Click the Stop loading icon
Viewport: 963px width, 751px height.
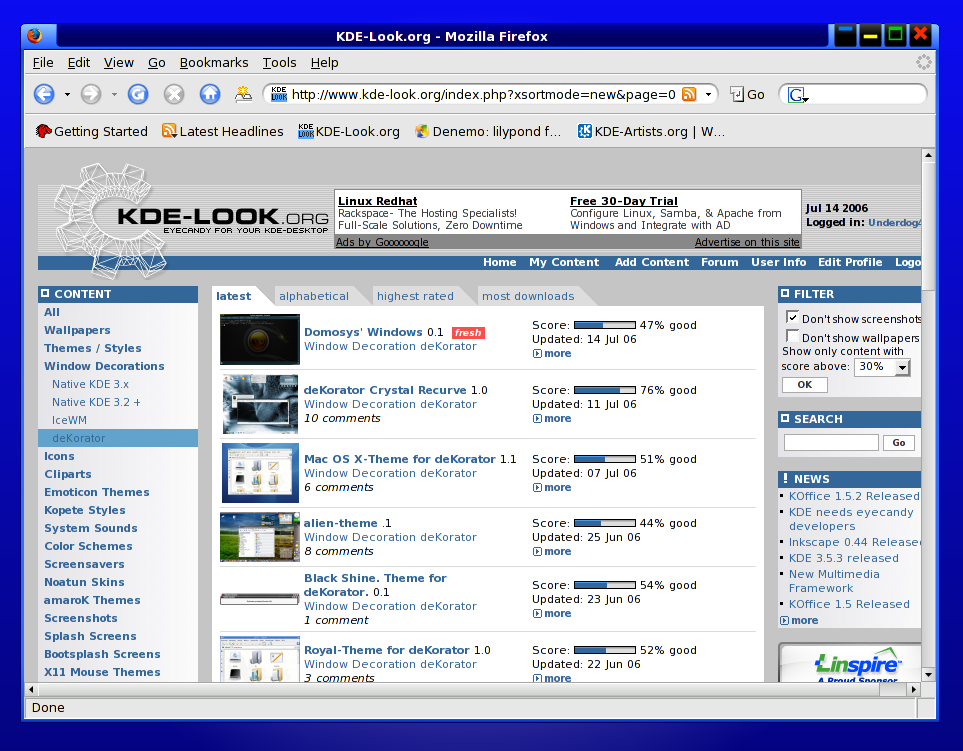[174, 94]
